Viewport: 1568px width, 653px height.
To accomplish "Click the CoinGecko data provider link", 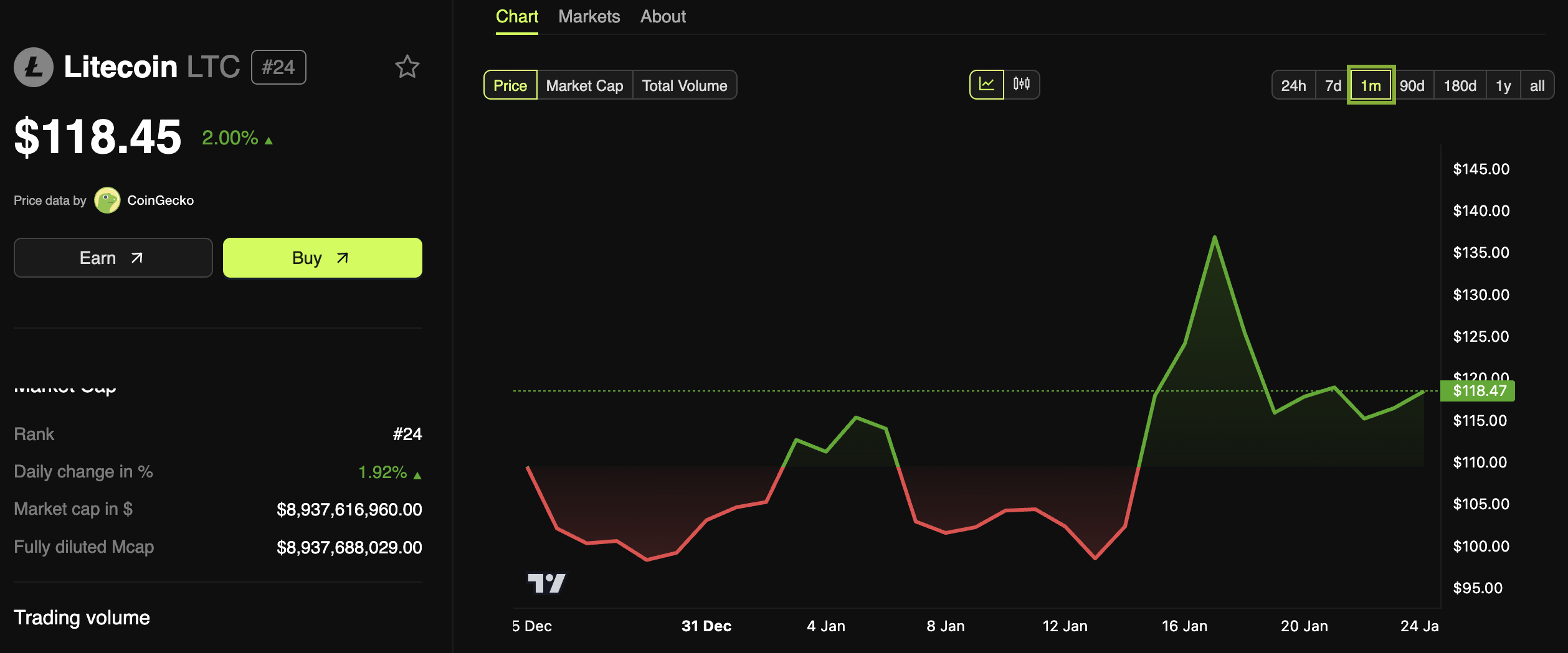I will (161, 200).
